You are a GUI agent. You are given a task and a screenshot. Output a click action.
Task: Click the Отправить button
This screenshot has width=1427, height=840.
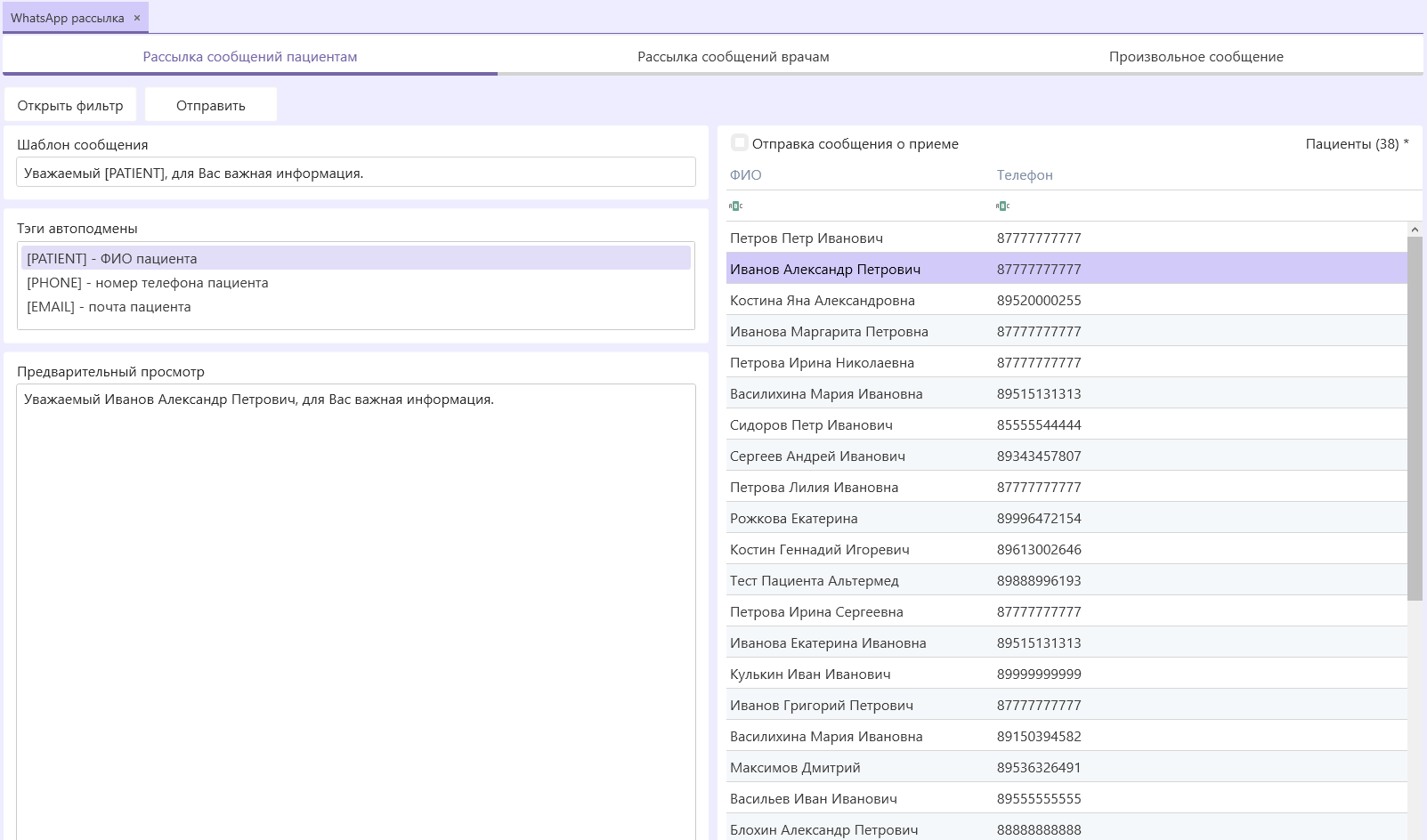(211, 105)
